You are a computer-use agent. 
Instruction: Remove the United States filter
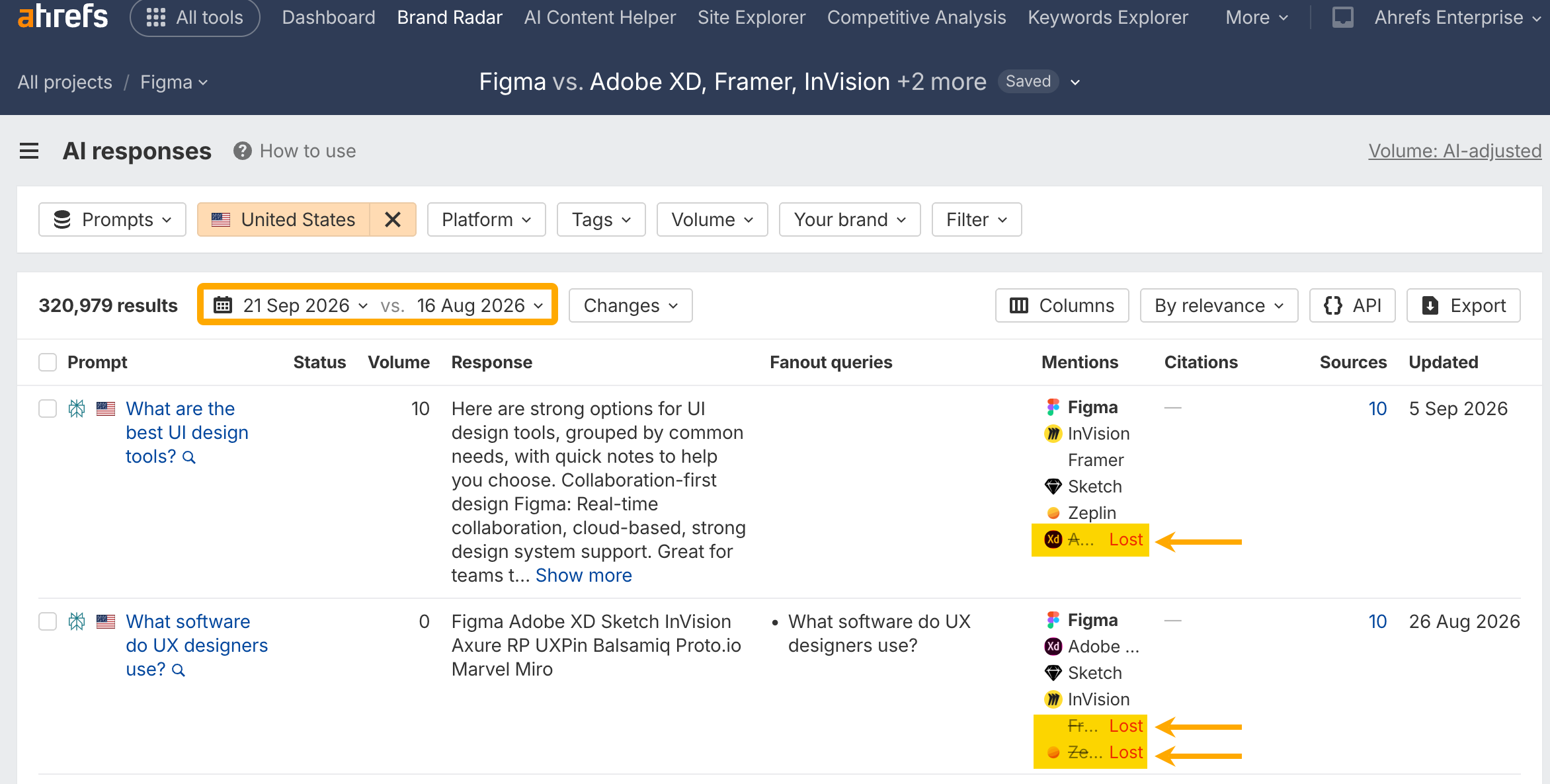393,219
